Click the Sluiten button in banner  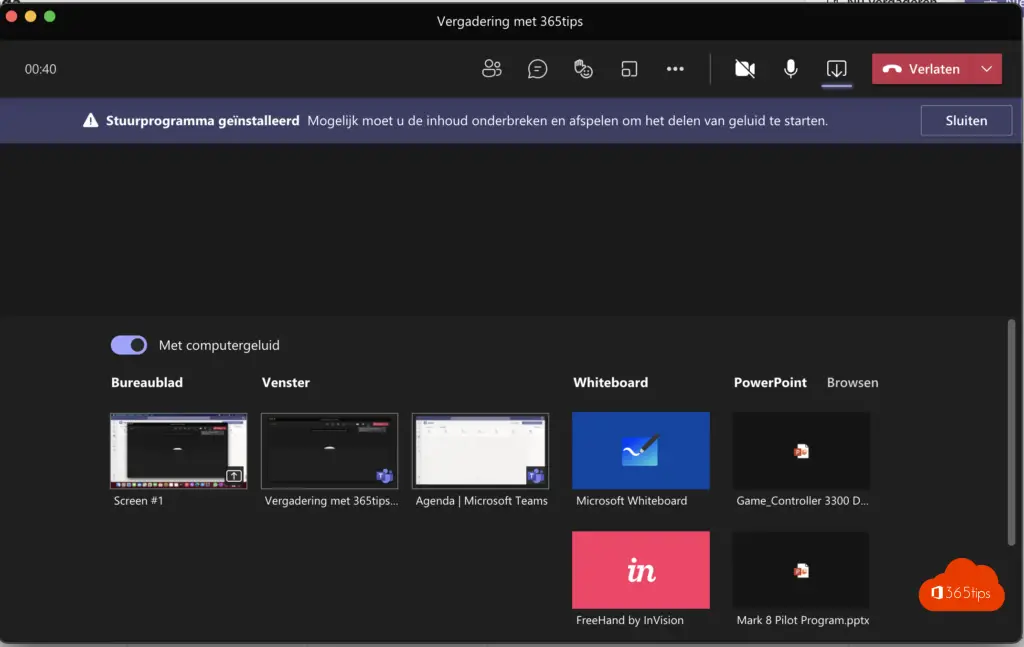tap(967, 121)
